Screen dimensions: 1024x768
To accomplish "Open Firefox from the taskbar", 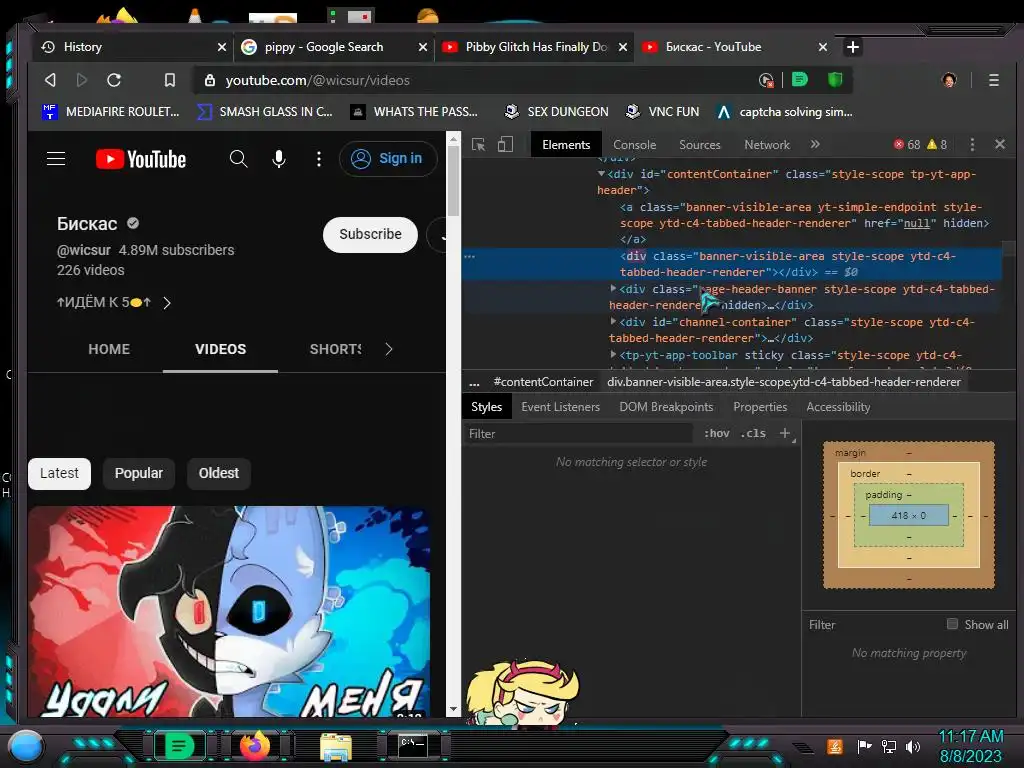I will point(255,746).
